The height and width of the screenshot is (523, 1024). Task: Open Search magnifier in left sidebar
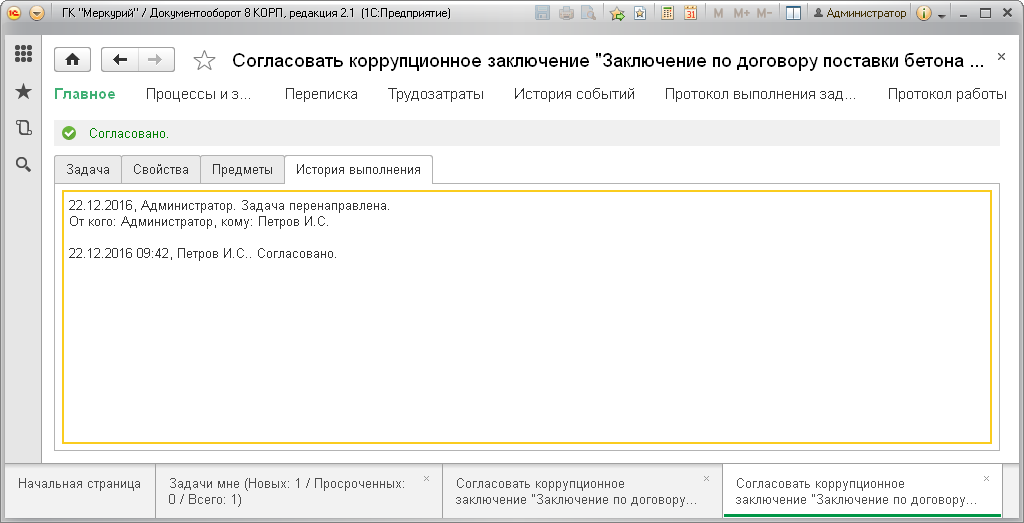(24, 165)
